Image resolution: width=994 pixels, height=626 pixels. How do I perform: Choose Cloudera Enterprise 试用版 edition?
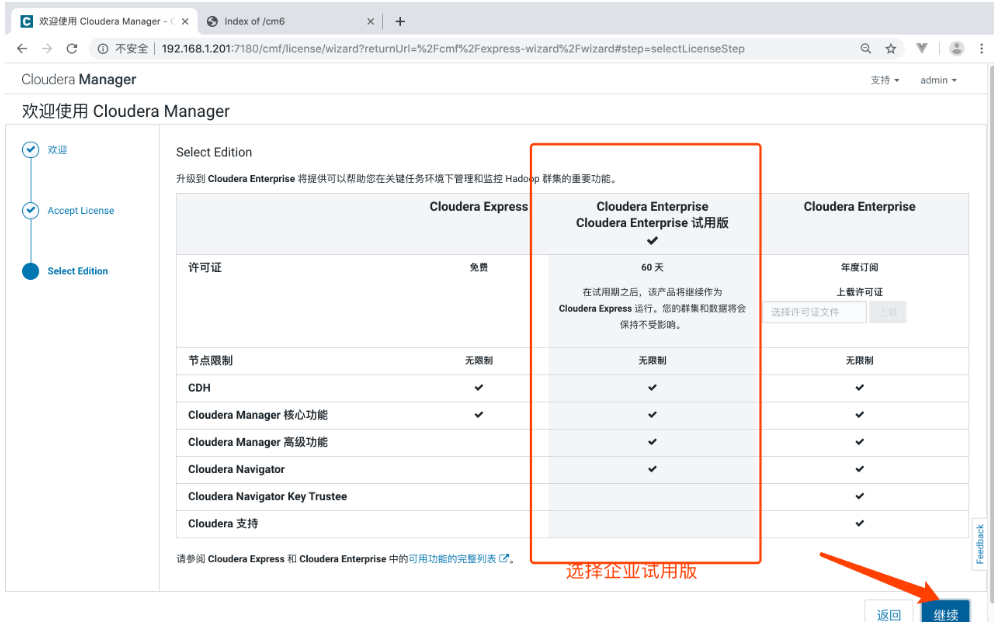tap(652, 223)
